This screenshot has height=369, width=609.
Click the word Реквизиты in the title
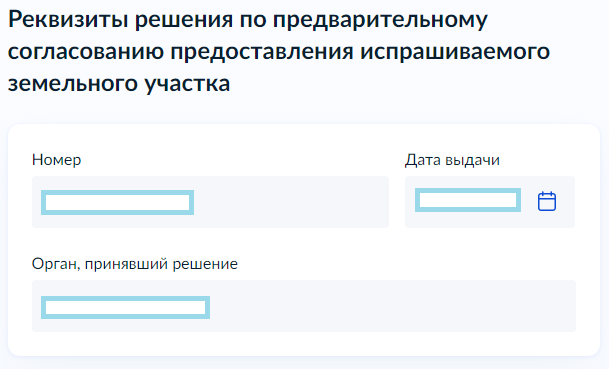pyautogui.click(x=68, y=19)
